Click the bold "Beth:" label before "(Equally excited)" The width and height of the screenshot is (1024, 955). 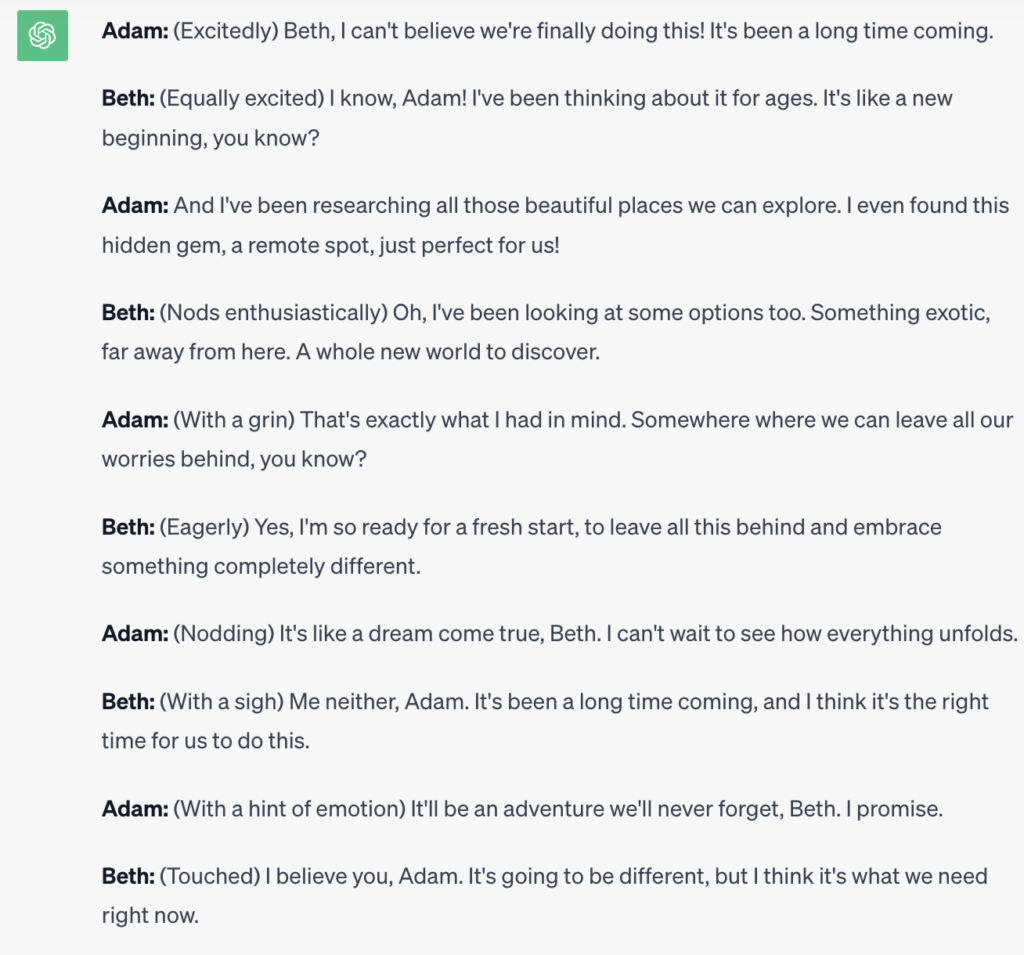[128, 98]
